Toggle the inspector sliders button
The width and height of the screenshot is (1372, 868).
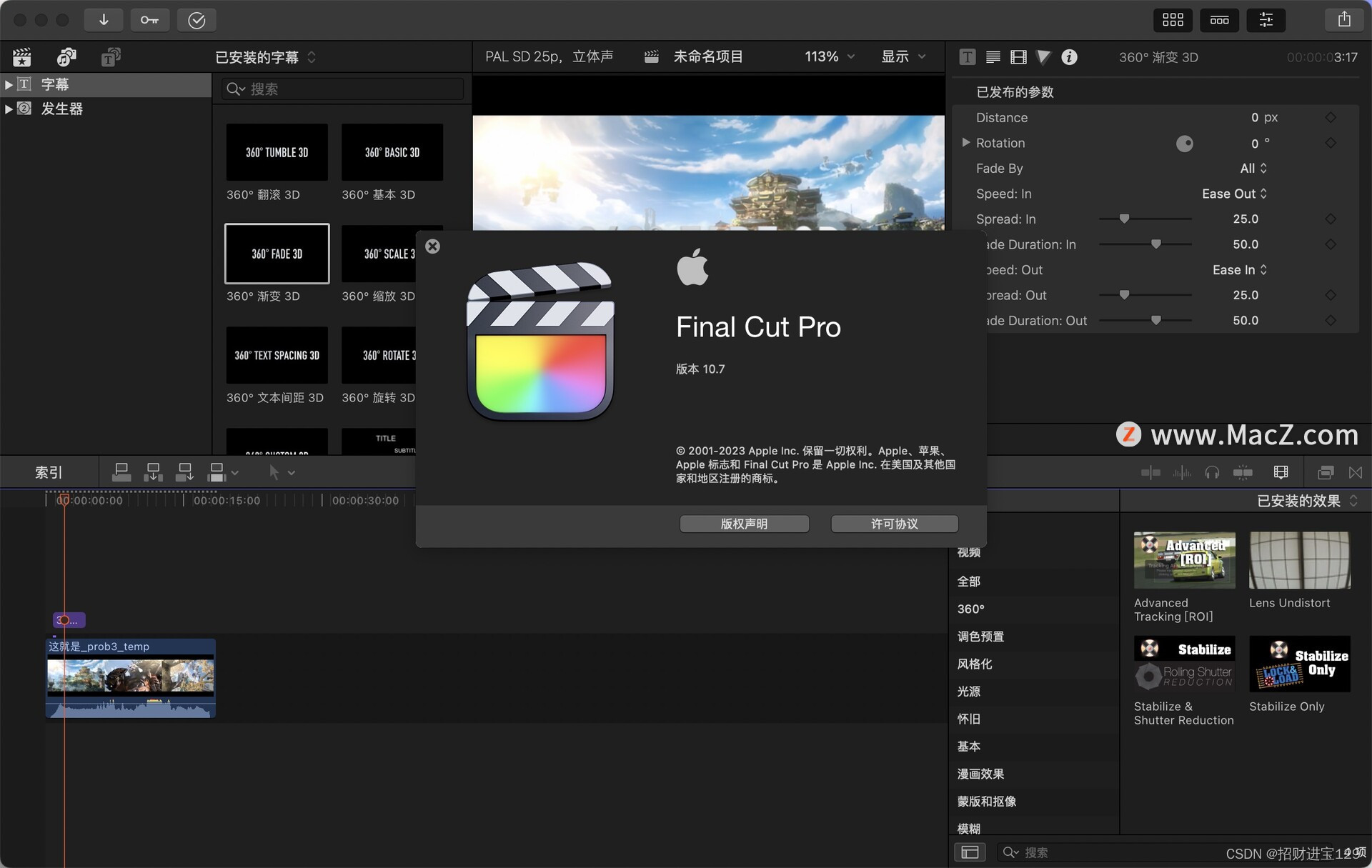coord(1266,20)
